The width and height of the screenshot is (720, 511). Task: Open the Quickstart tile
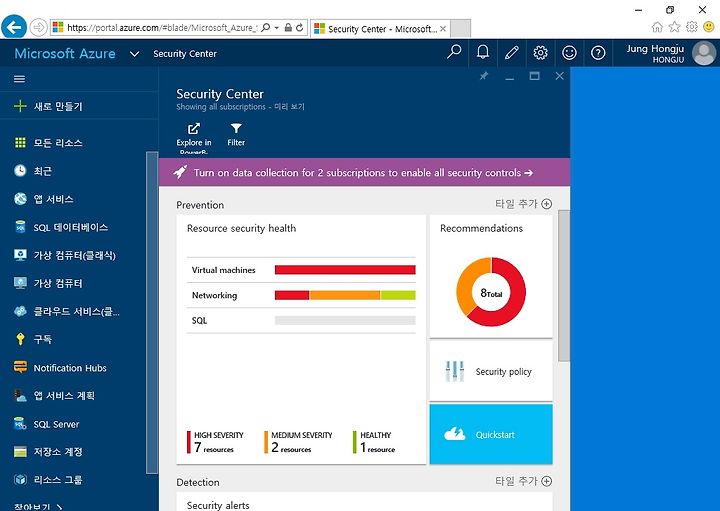491,434
